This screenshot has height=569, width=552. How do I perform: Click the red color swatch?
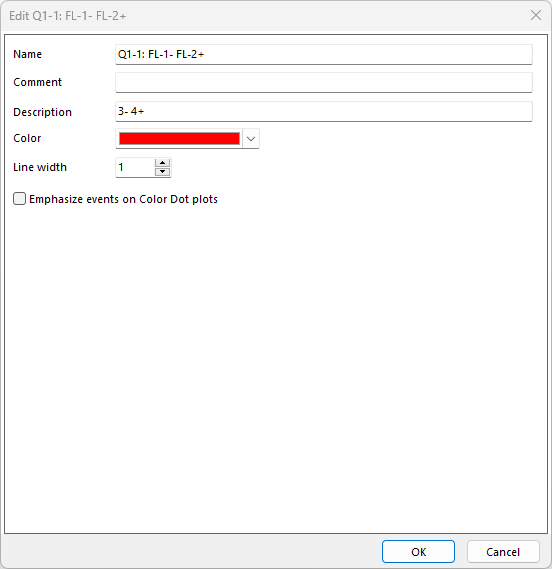coord(179,139)
